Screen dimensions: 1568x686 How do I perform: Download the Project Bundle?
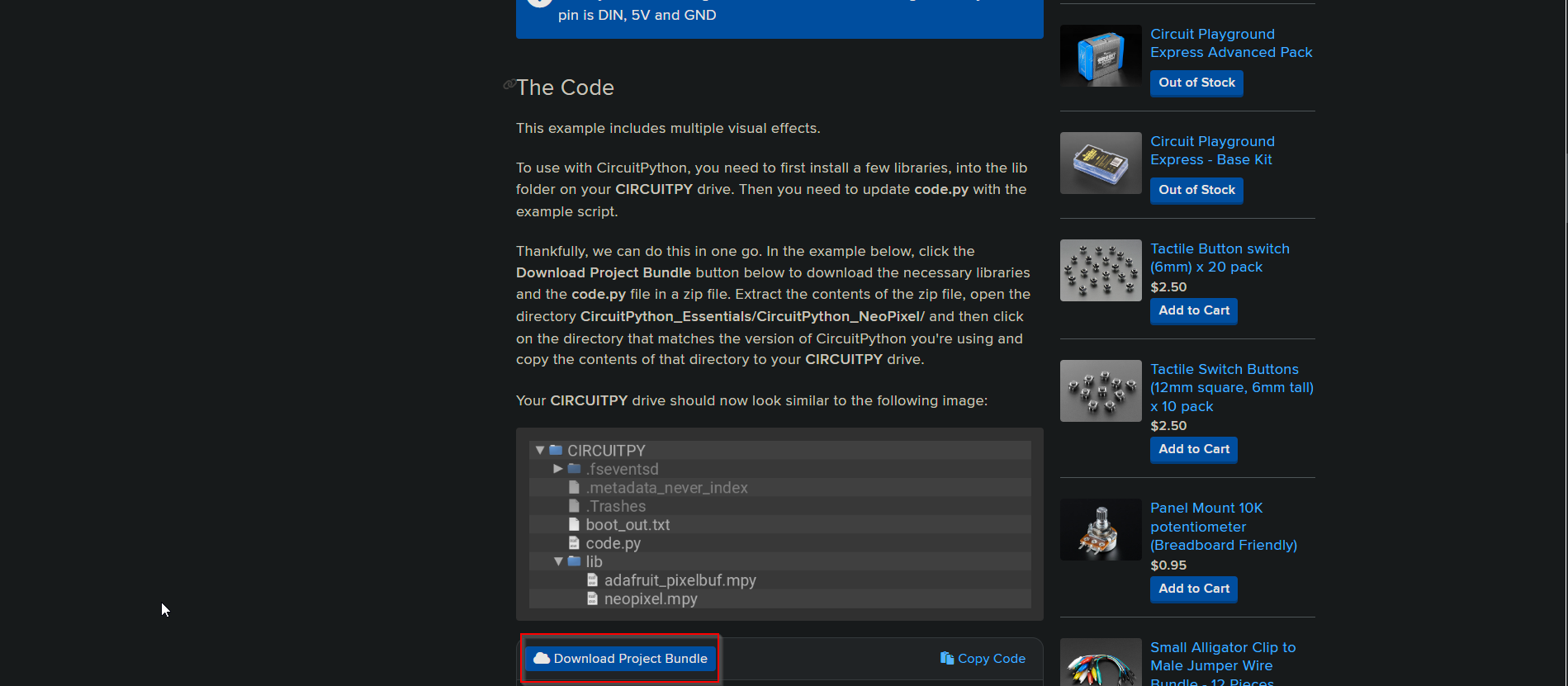pos(621,658)
